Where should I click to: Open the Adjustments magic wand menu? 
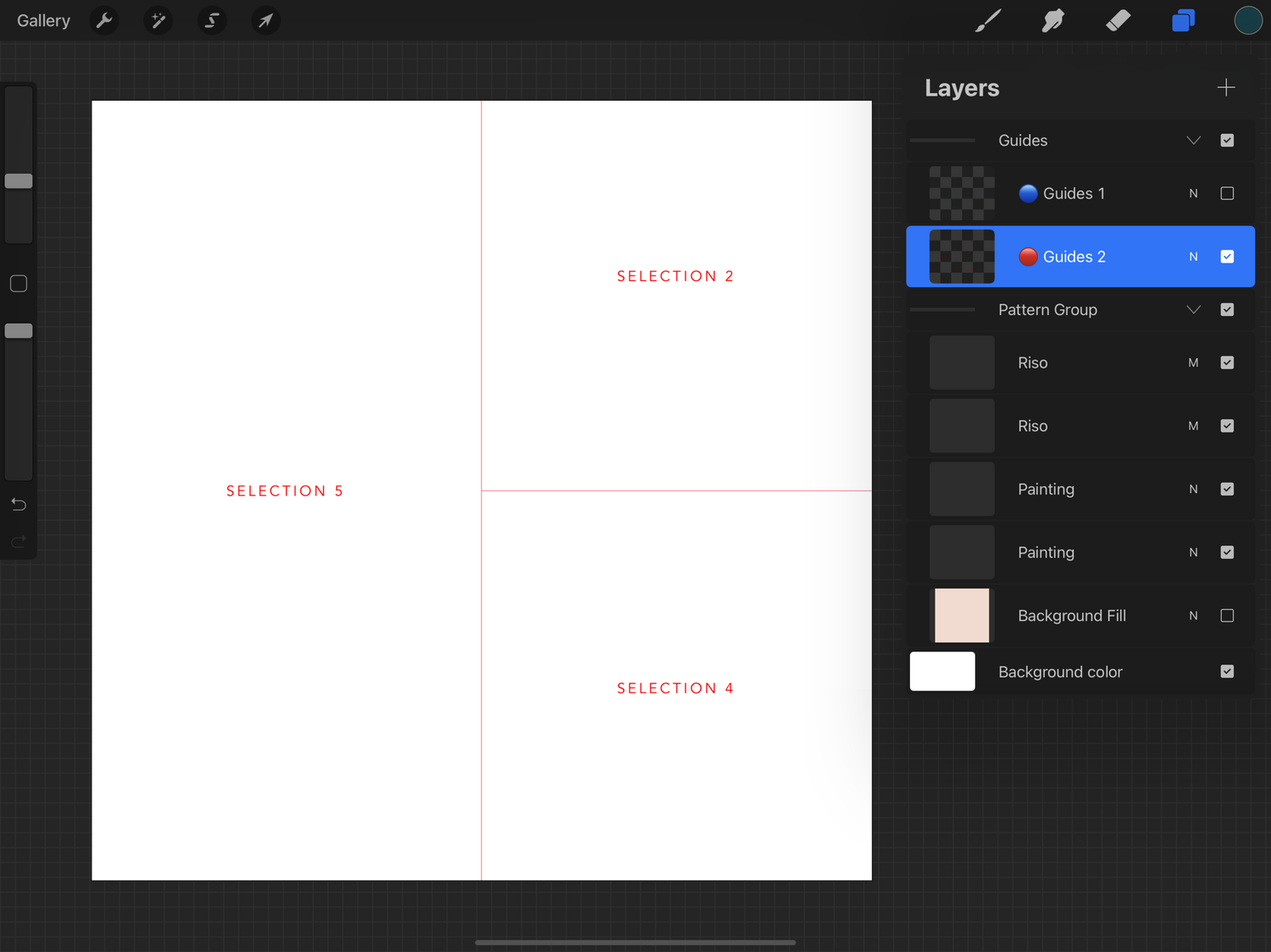[158, 20]
